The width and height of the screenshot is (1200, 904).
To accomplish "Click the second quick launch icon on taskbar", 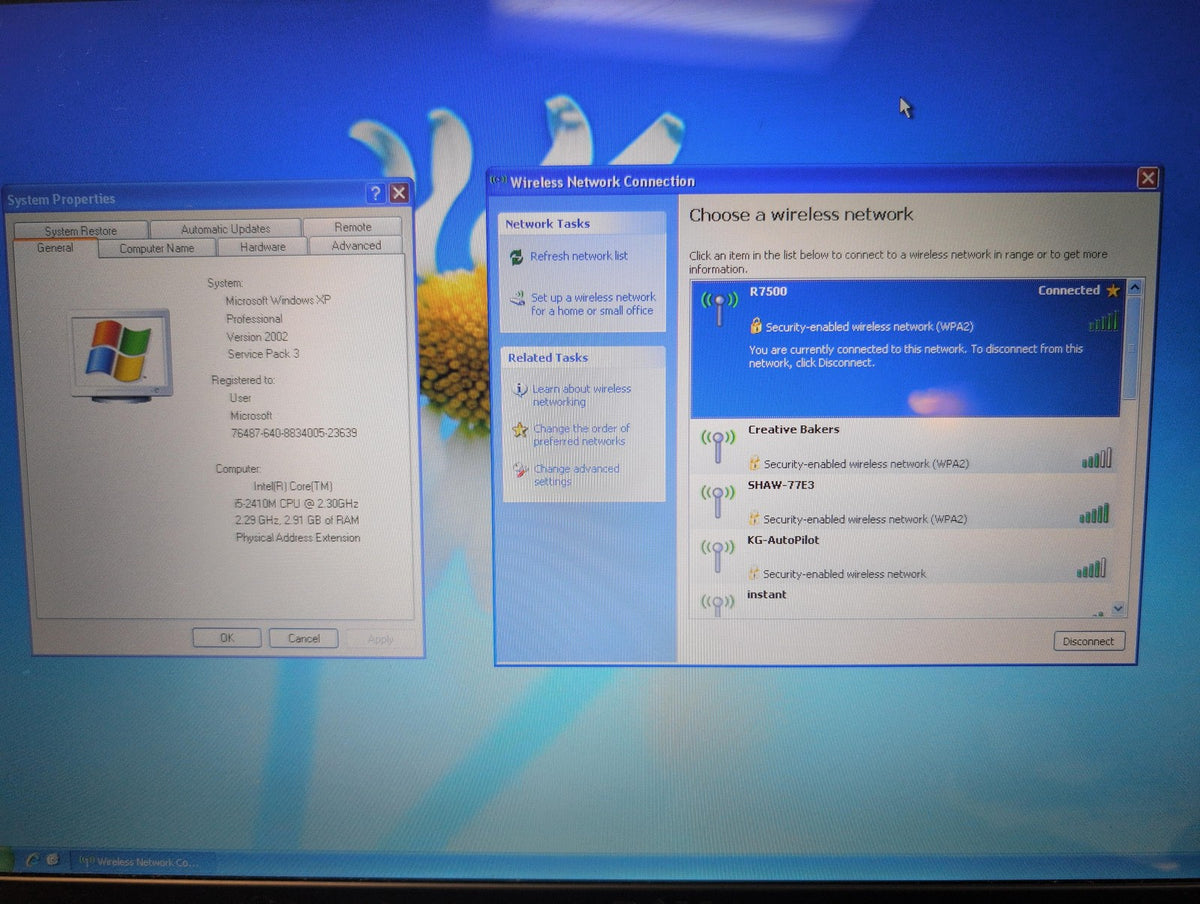I will [52, 859].
